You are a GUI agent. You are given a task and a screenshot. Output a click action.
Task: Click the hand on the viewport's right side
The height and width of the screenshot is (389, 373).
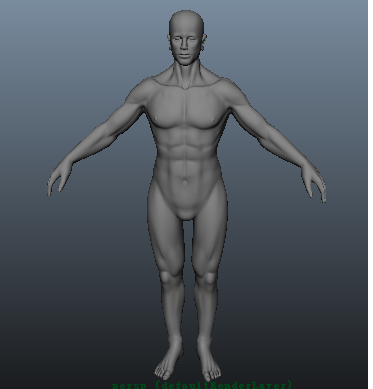[314, 183]
